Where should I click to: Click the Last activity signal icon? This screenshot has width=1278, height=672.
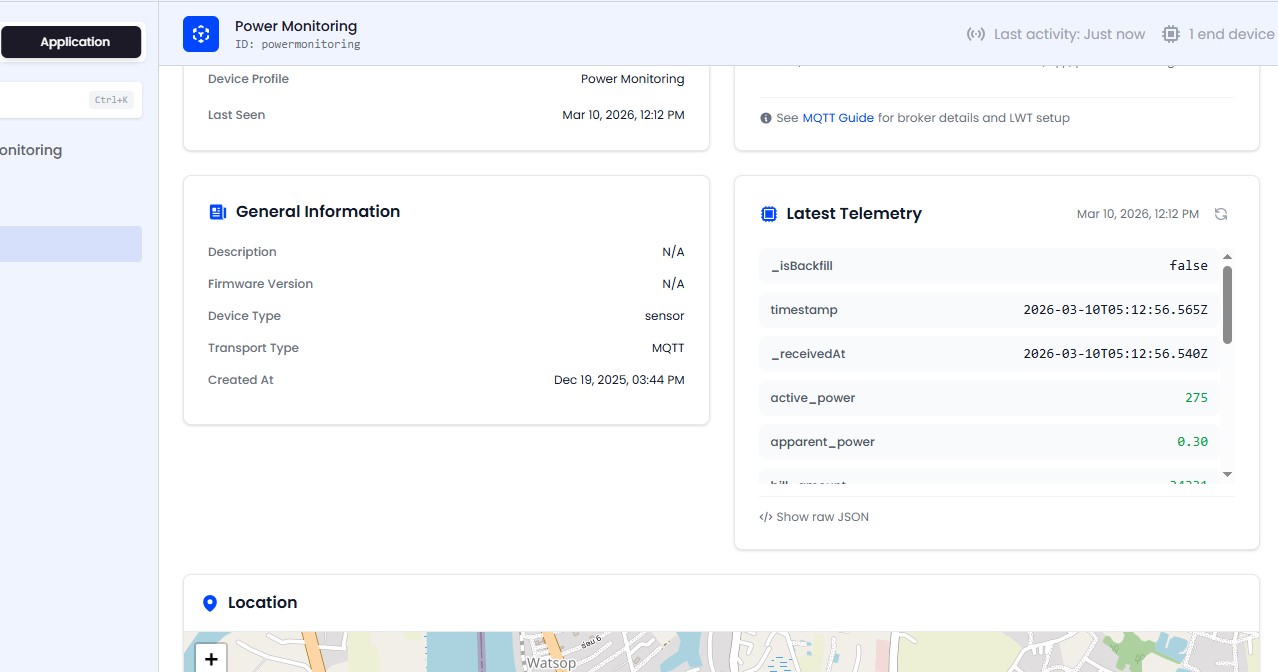pyautogui.click(x=975, y=34)
